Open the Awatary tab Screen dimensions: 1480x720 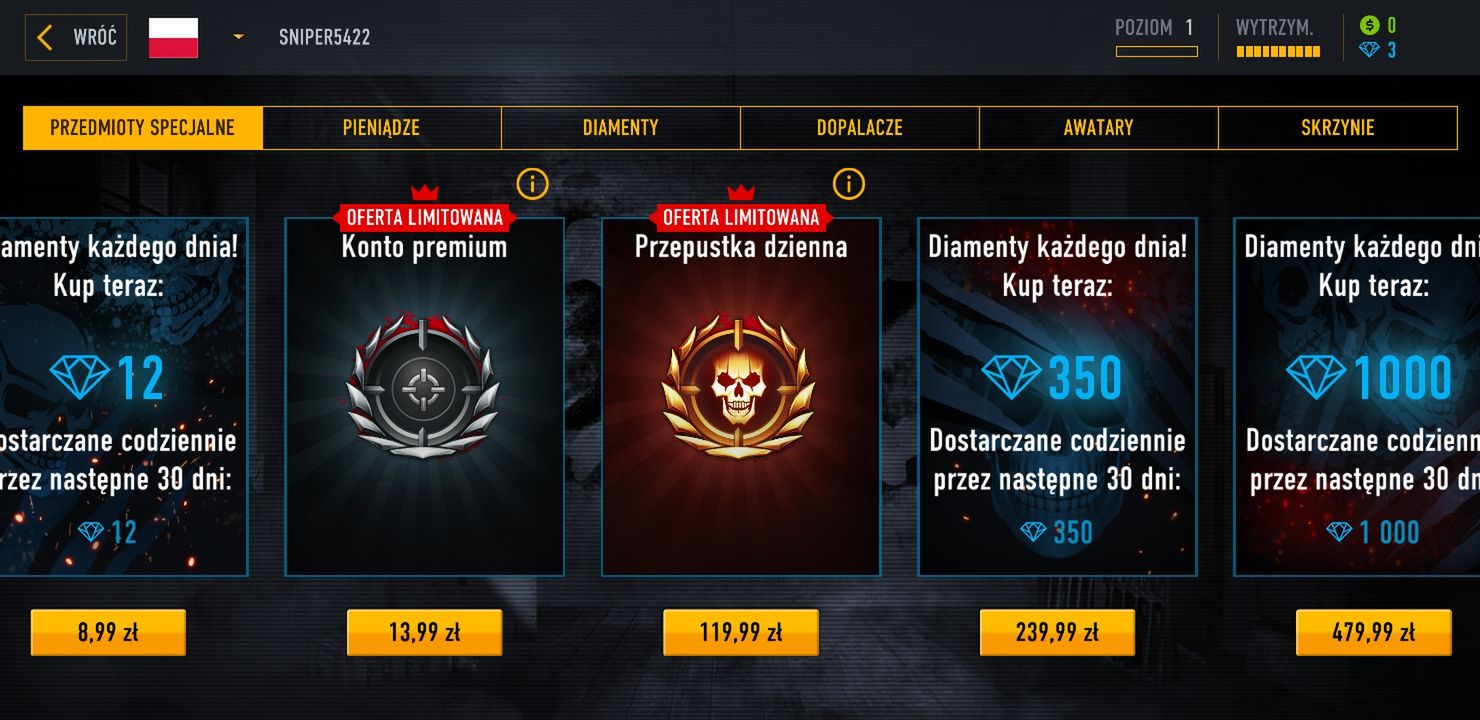(1098, 128)
